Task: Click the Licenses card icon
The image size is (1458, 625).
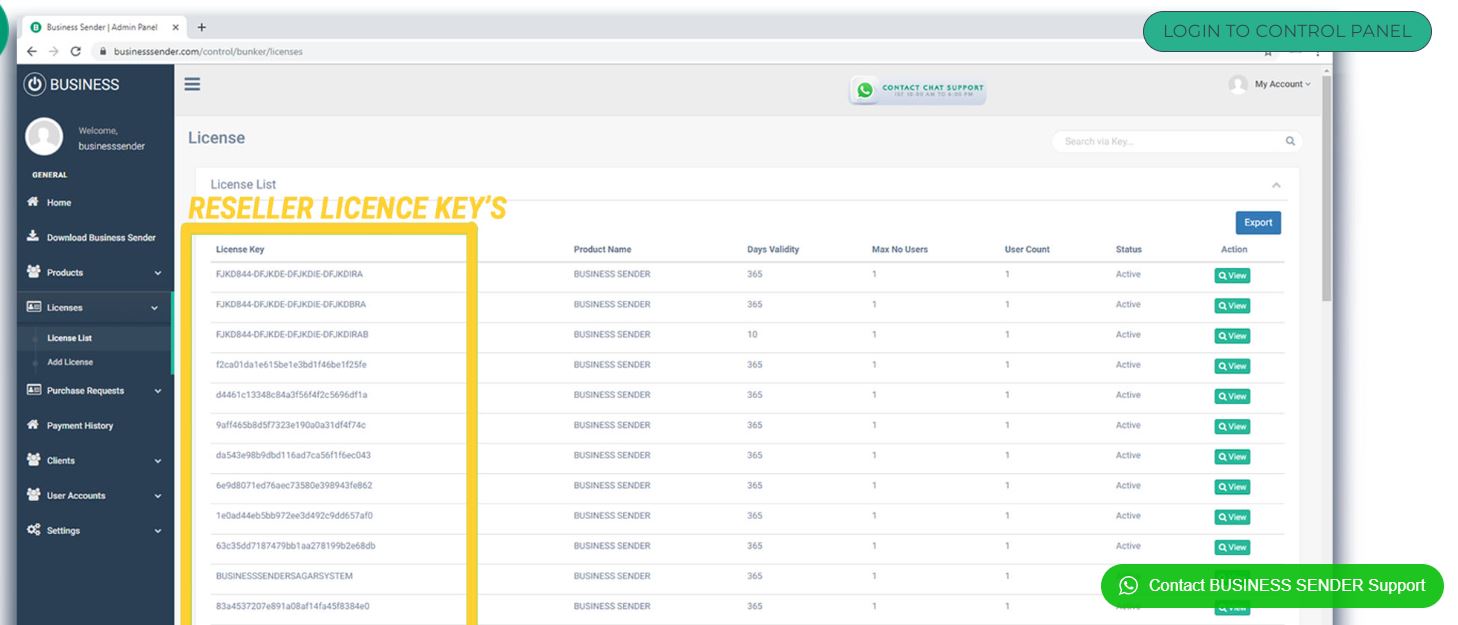Action: click(33, 307)
